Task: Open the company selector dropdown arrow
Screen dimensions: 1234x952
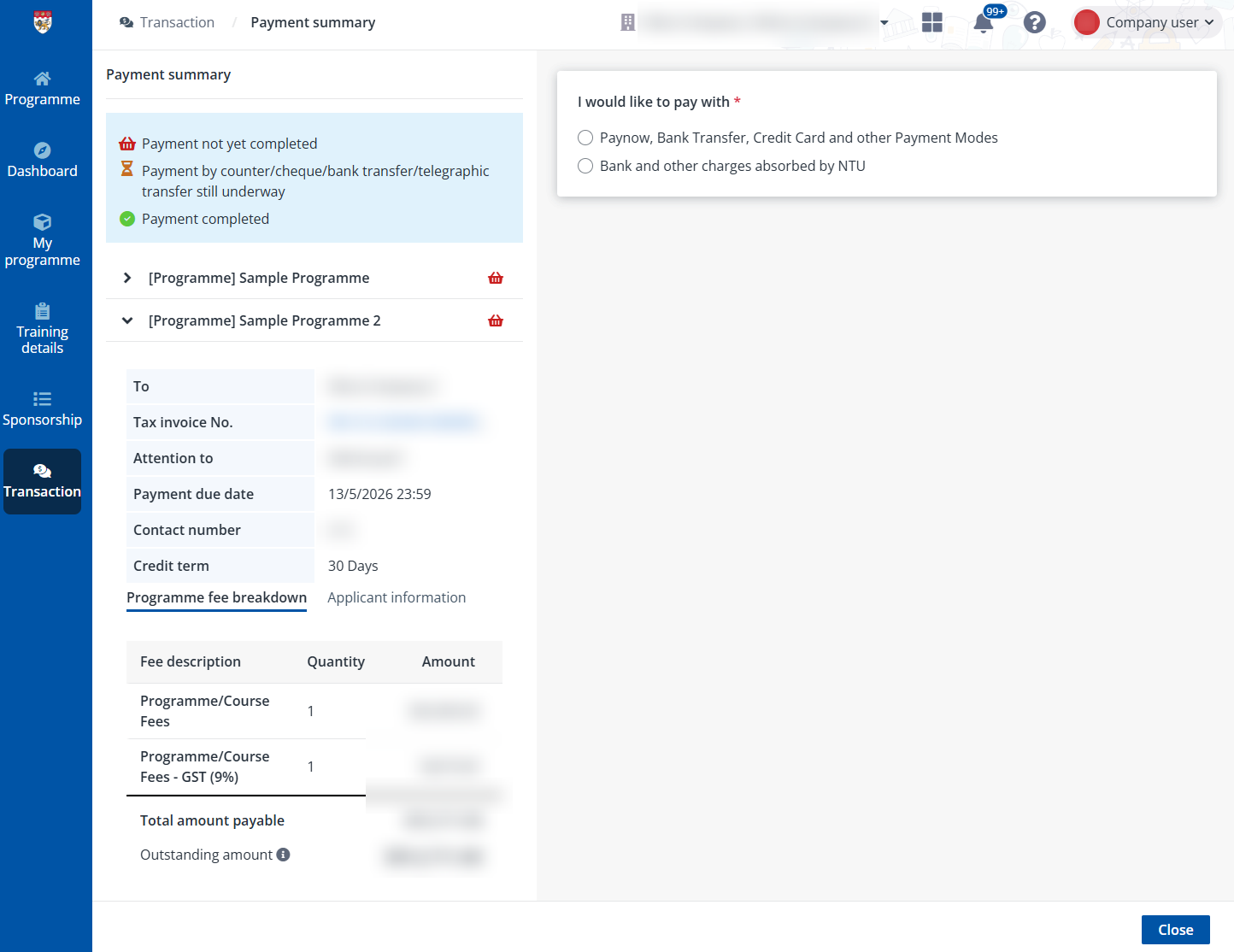Action: pyautogui.click(x=884, y=23)
